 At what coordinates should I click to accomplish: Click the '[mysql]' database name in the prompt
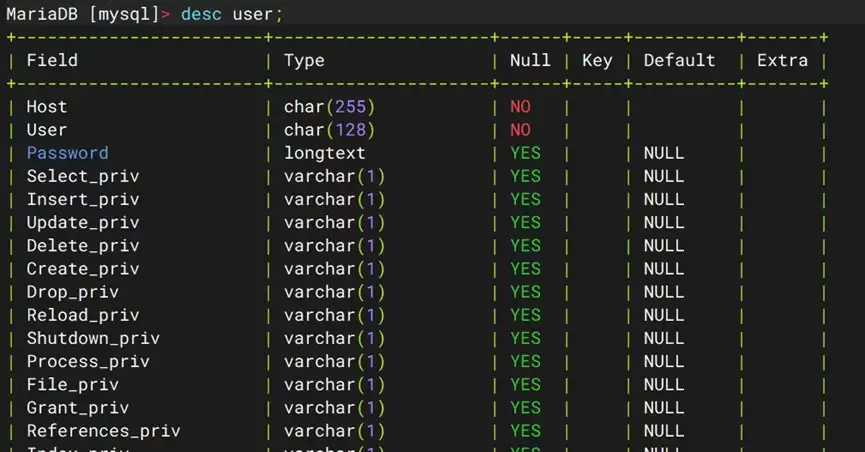click(124, 14)
